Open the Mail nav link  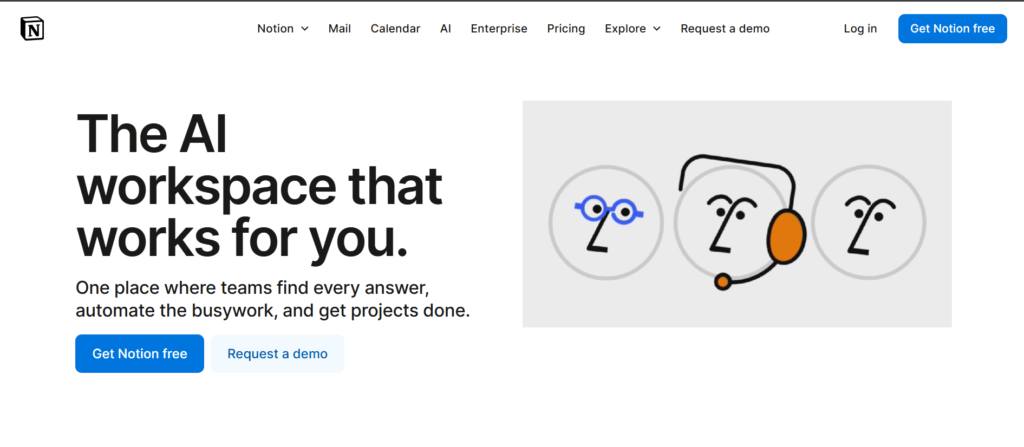[x=340, y=29]
